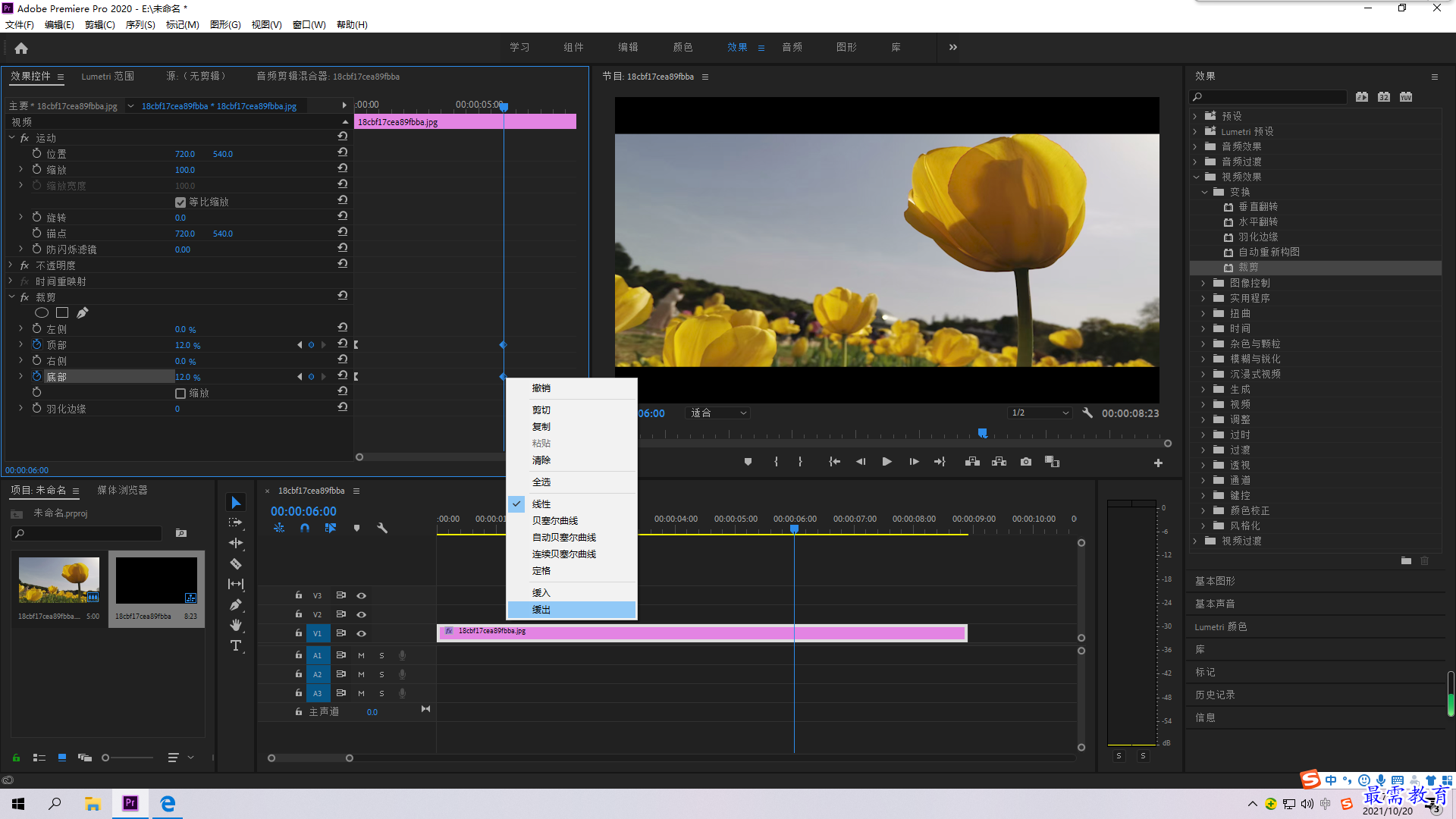
Task: Toggle crop 缩放 checkbox
Action: coord(180,393)
